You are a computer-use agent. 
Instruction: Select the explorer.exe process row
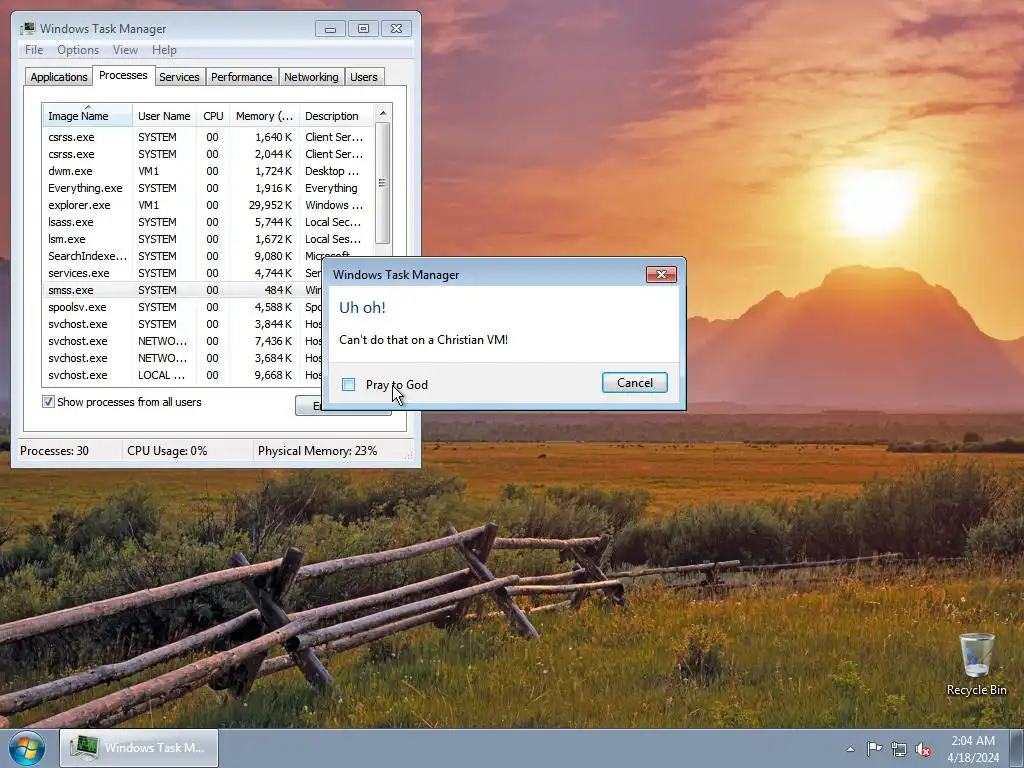[x=208, y=205]
